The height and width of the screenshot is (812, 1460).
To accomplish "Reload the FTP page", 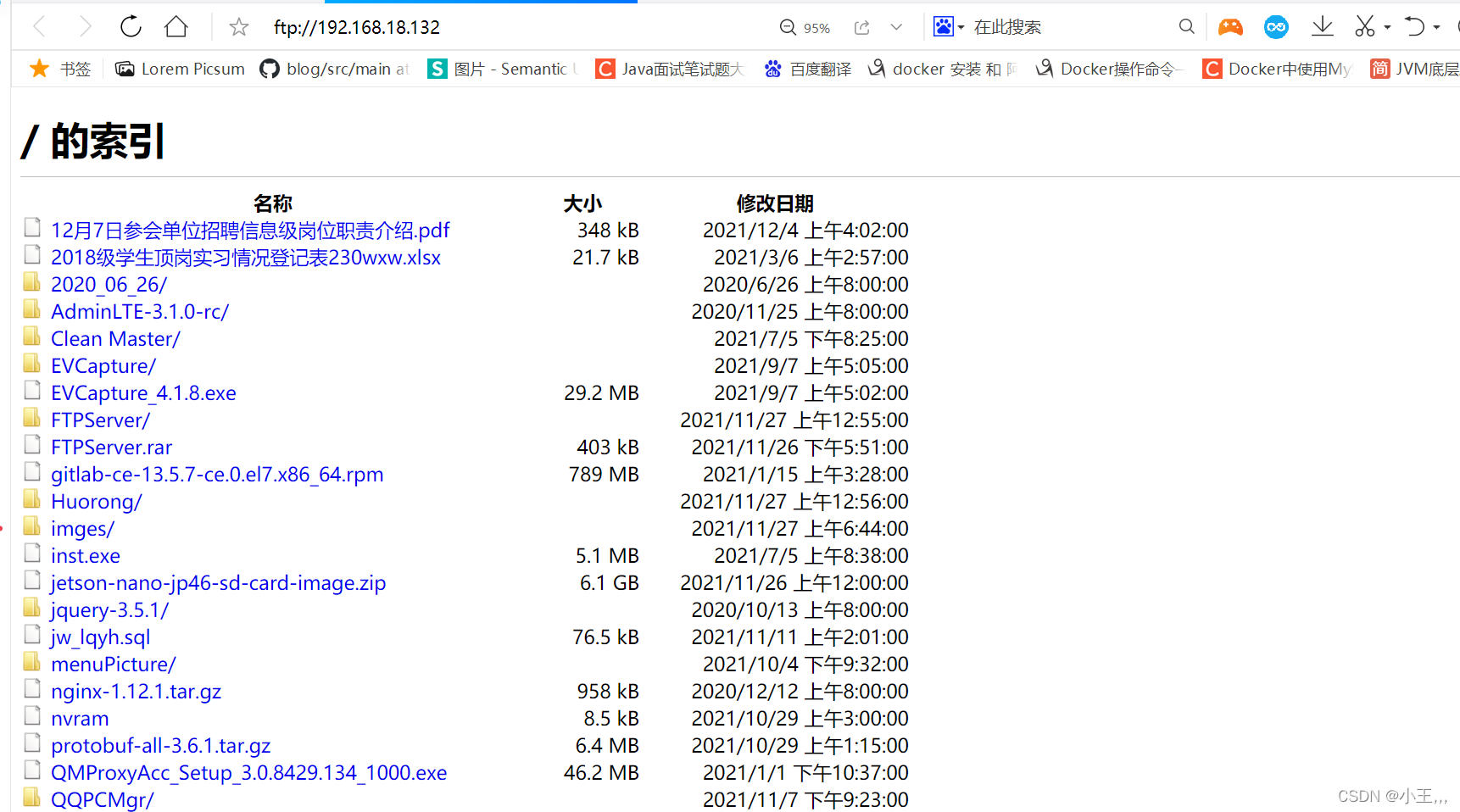I will 131,27.
